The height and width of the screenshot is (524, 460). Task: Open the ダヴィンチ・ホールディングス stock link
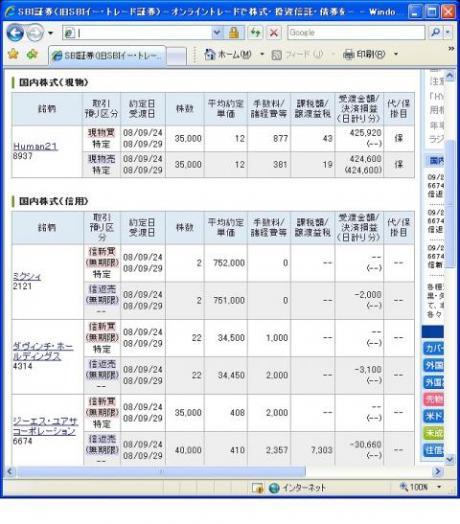click(x=43, y=351)
